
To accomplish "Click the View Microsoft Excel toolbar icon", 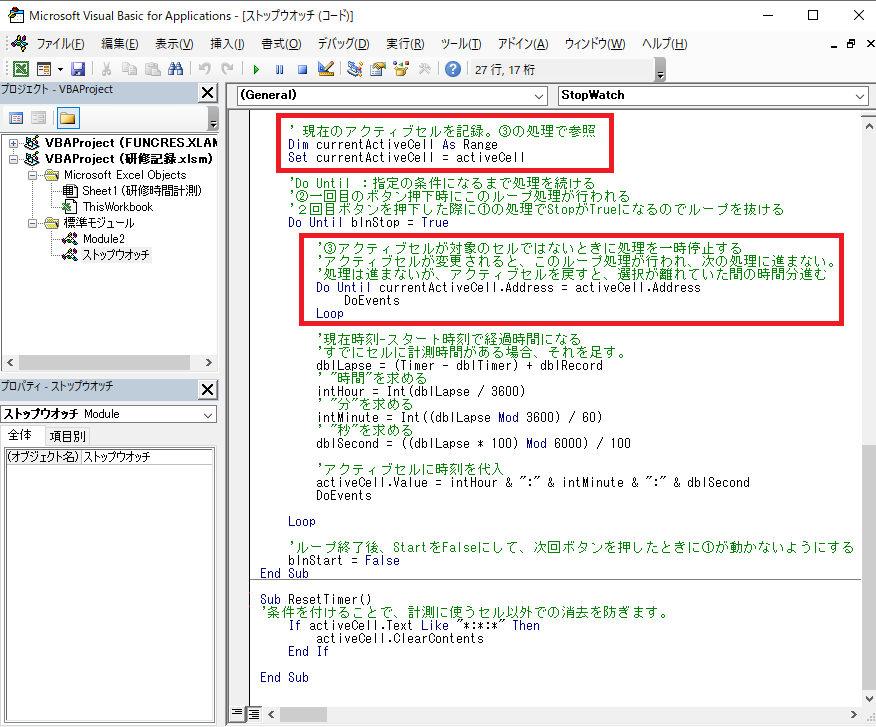I will (21, 69).
